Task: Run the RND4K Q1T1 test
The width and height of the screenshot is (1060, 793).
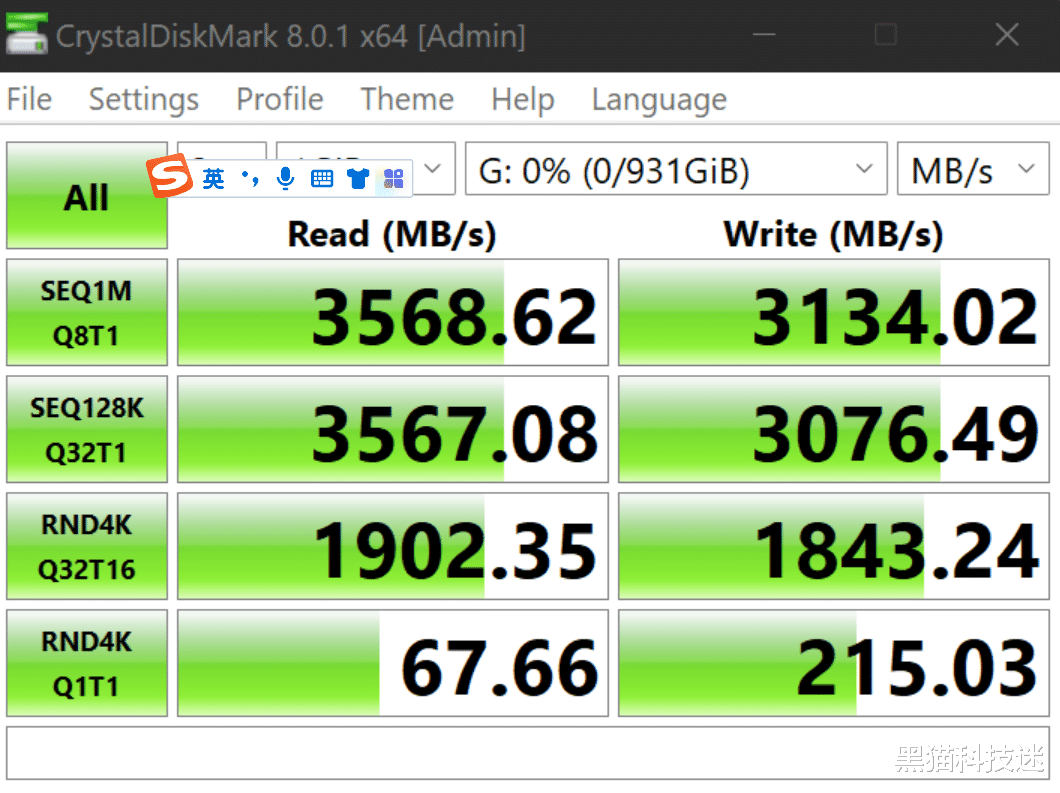Action: pyautogui.click(x=87, y=663)
